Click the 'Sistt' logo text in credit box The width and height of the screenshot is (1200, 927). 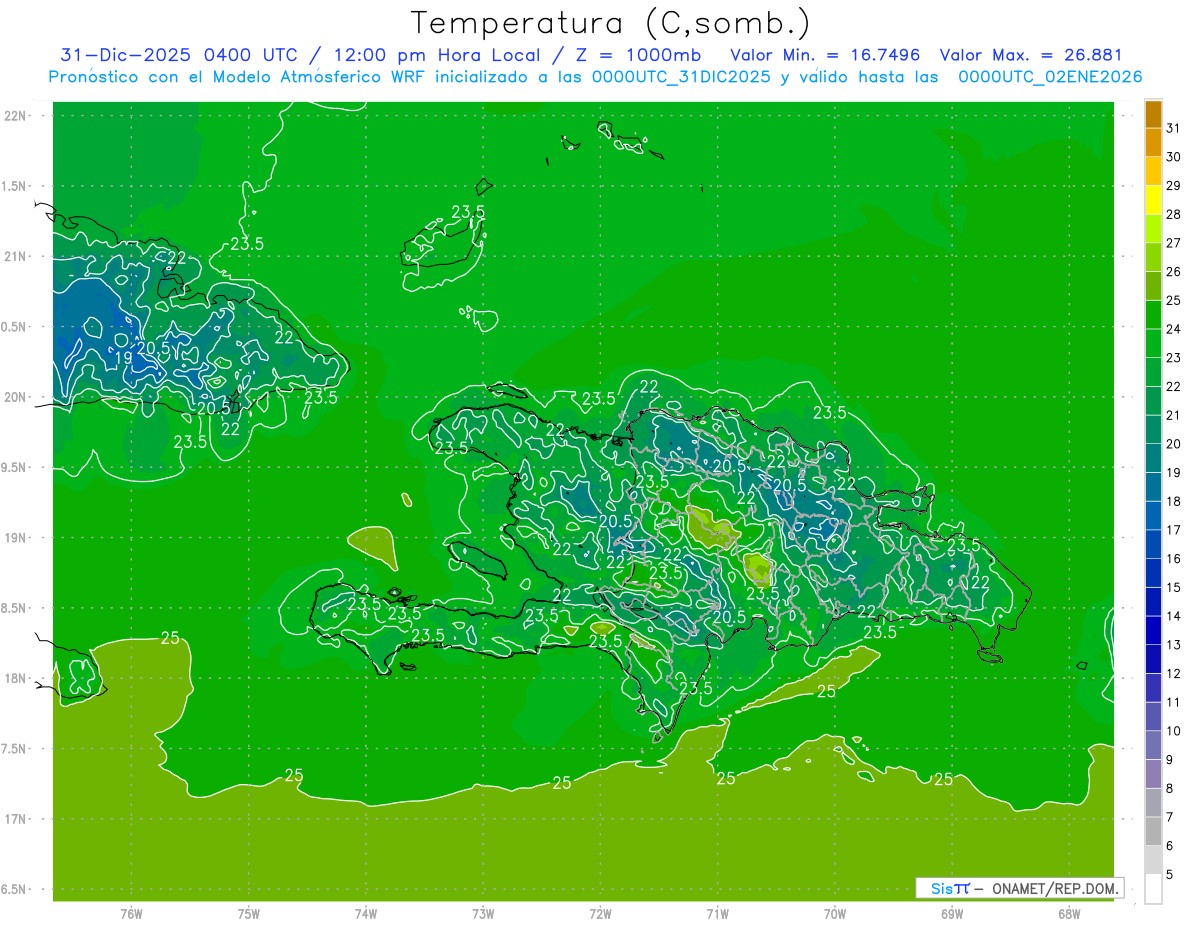tap(949, 888)
